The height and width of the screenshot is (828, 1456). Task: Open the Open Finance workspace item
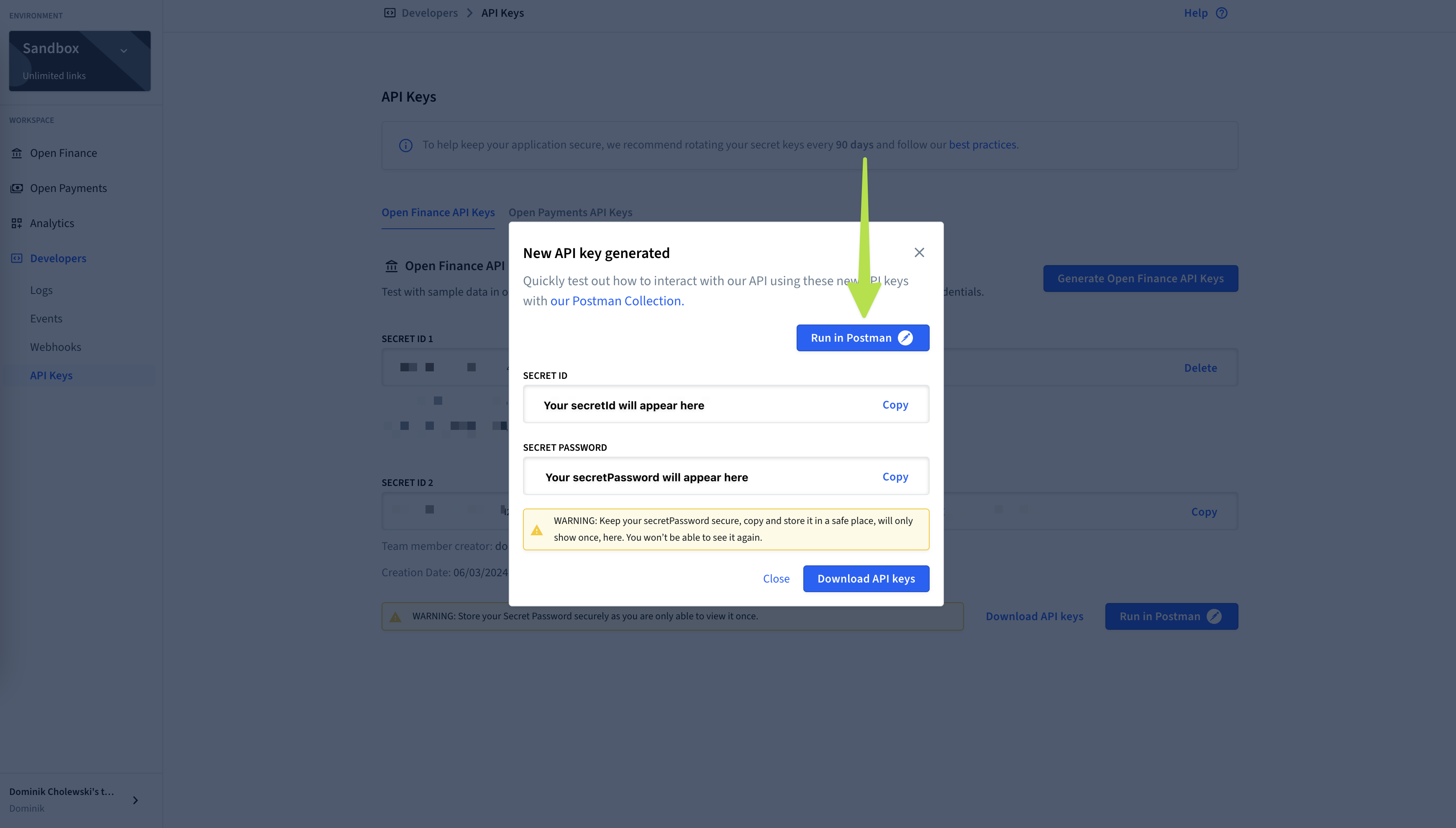[63, 153]
